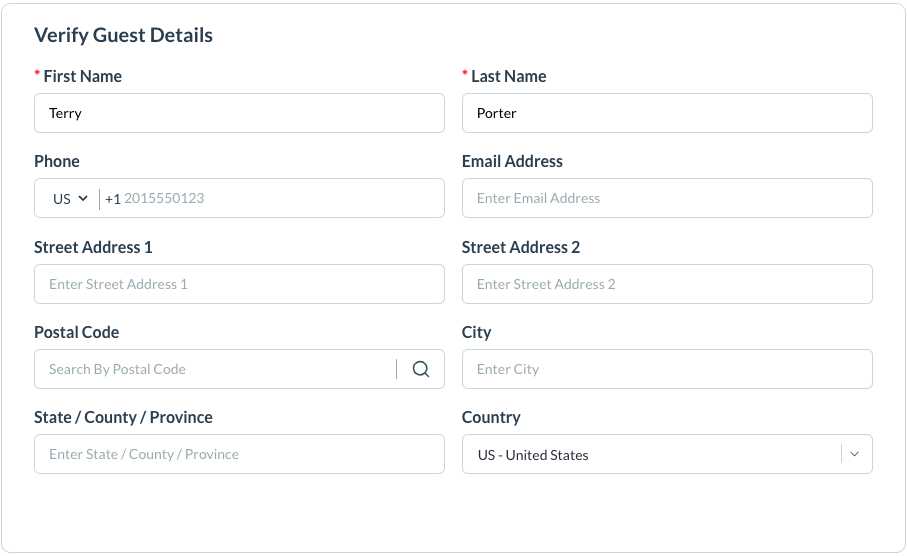Click the postal code search magnifier icon

421,369
